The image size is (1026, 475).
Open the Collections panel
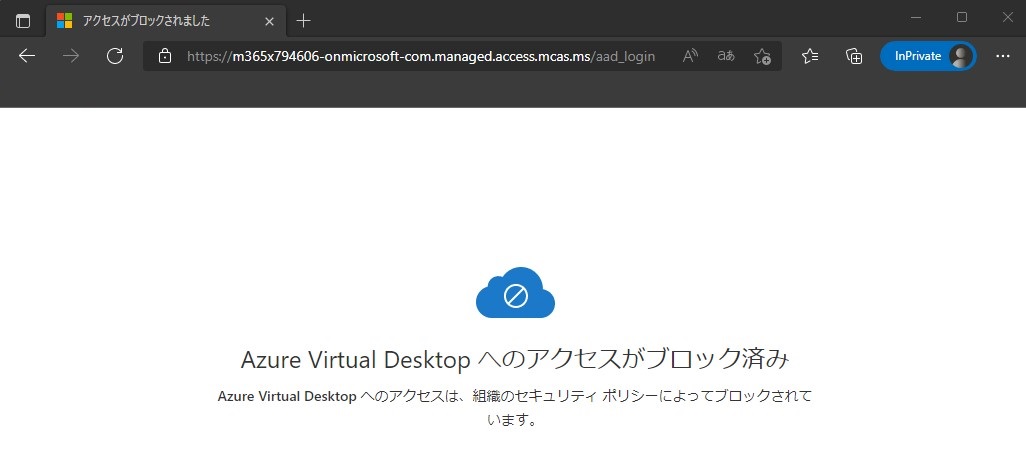(x=854, y=57)
